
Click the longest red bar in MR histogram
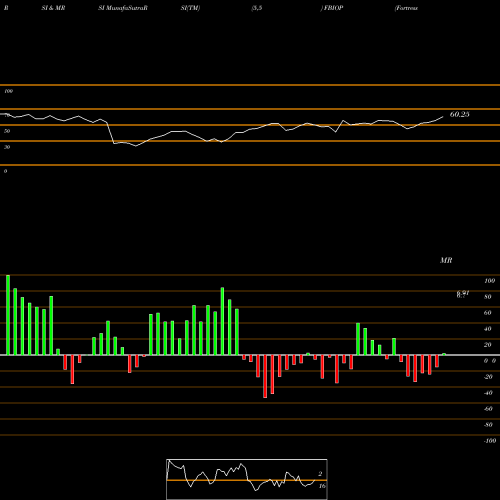[265, 376]
